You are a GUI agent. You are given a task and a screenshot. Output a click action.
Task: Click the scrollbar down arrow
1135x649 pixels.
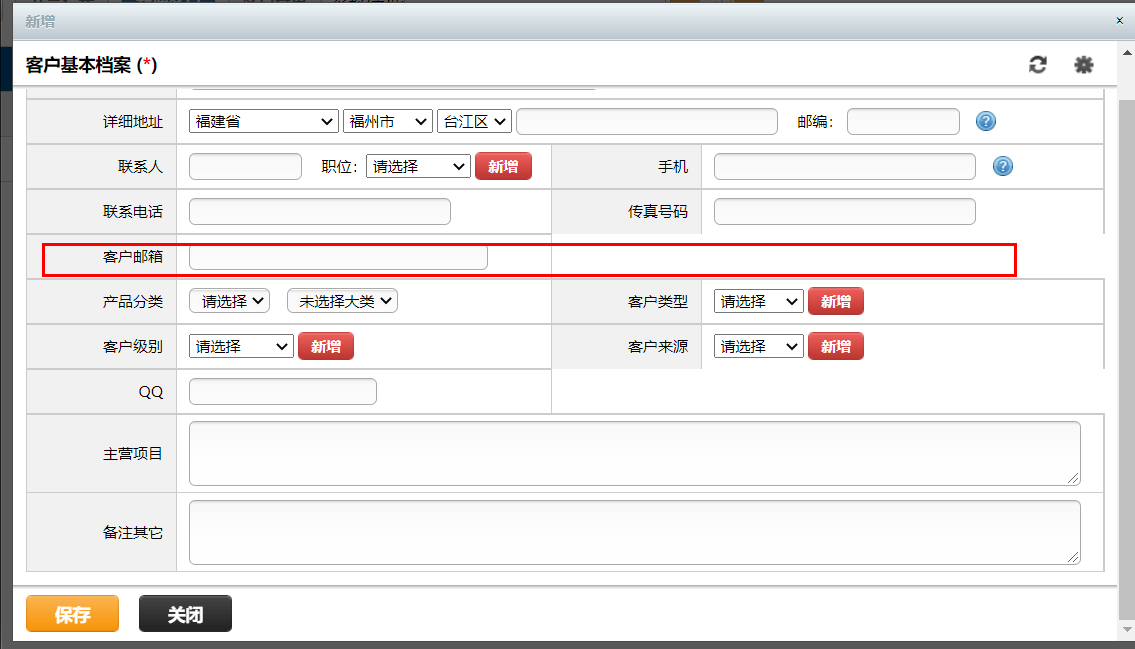coord(1126,629)
